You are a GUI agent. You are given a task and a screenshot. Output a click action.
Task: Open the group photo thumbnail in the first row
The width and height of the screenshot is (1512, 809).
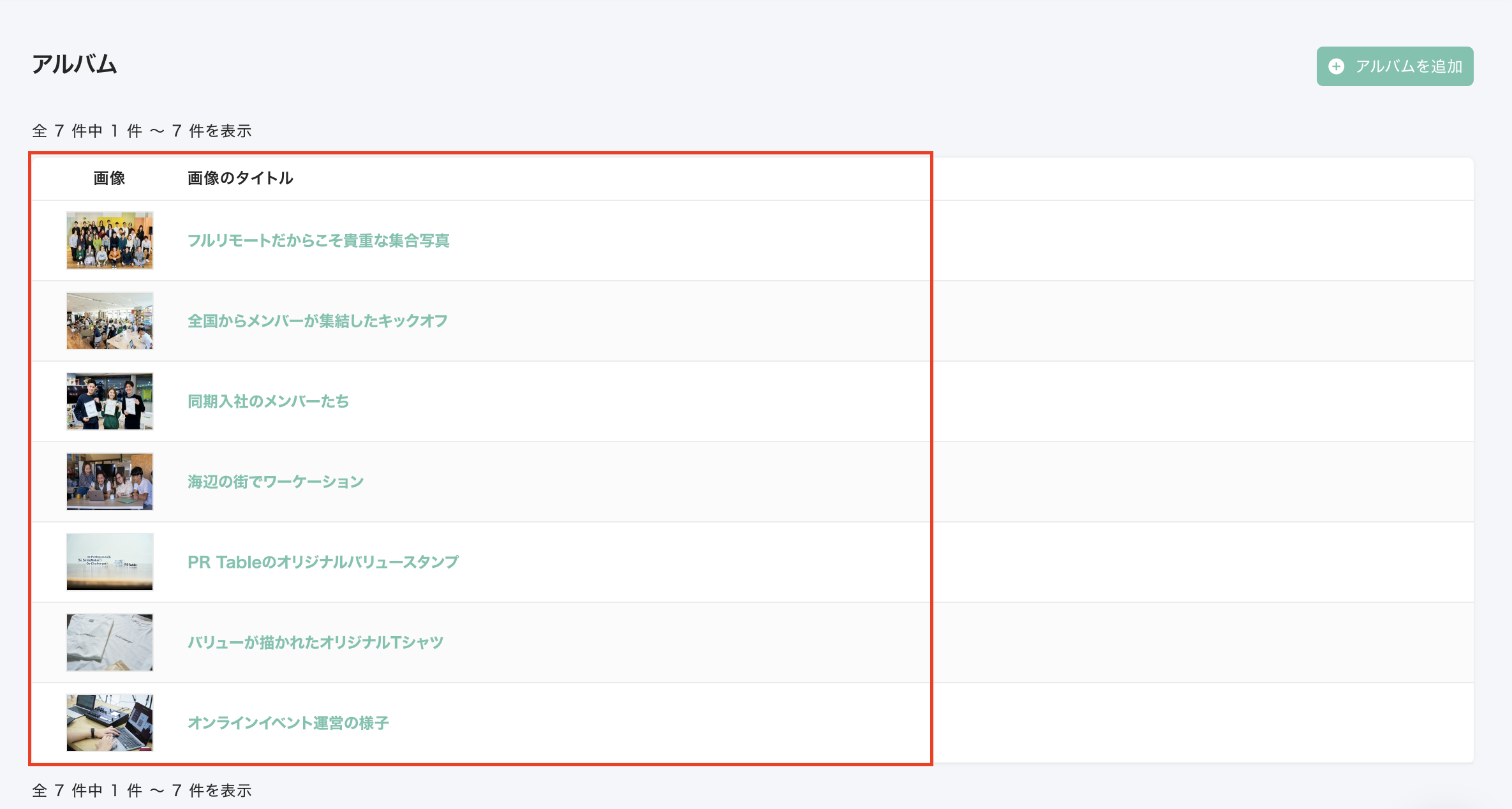pyautogui.click(x=110, y=241)
